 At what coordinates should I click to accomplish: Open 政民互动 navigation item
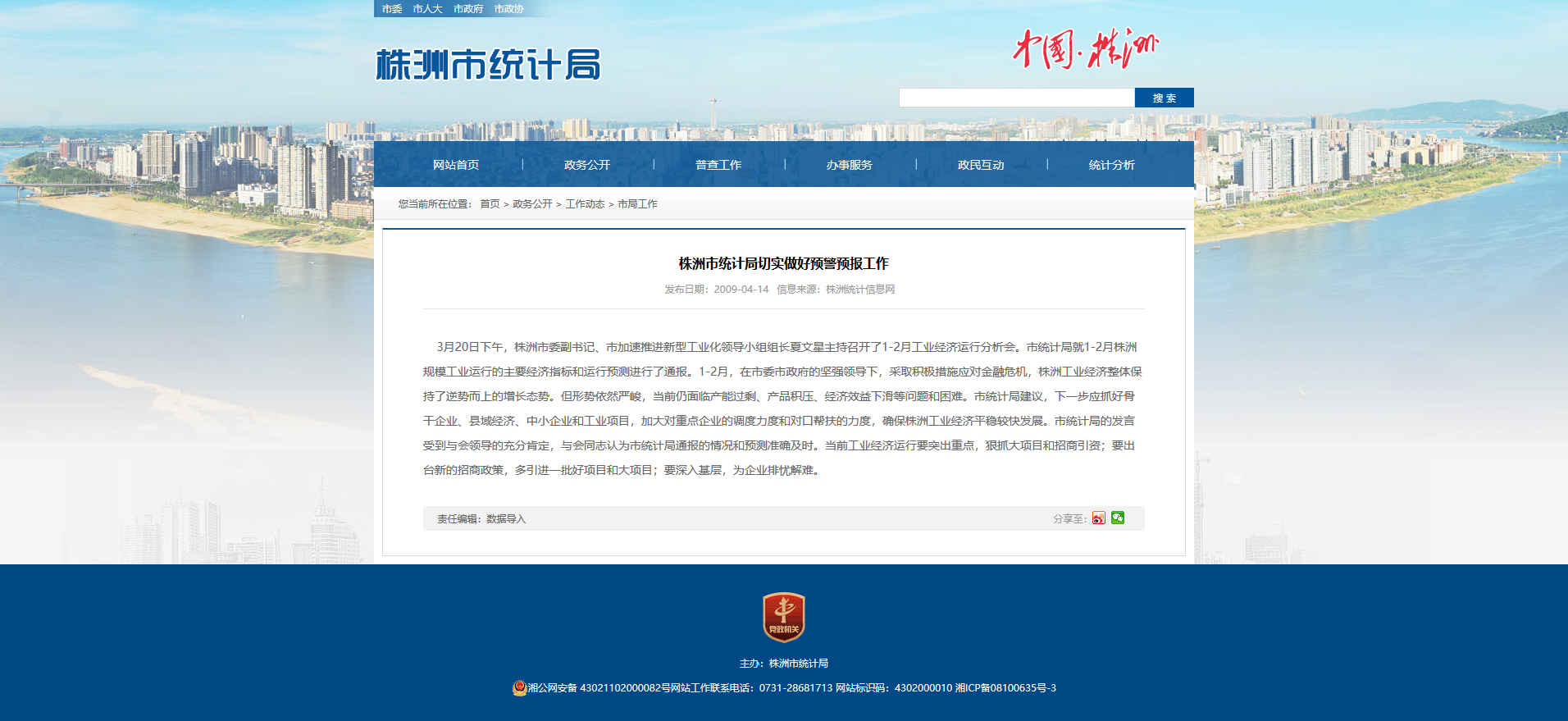pos(981,165)
